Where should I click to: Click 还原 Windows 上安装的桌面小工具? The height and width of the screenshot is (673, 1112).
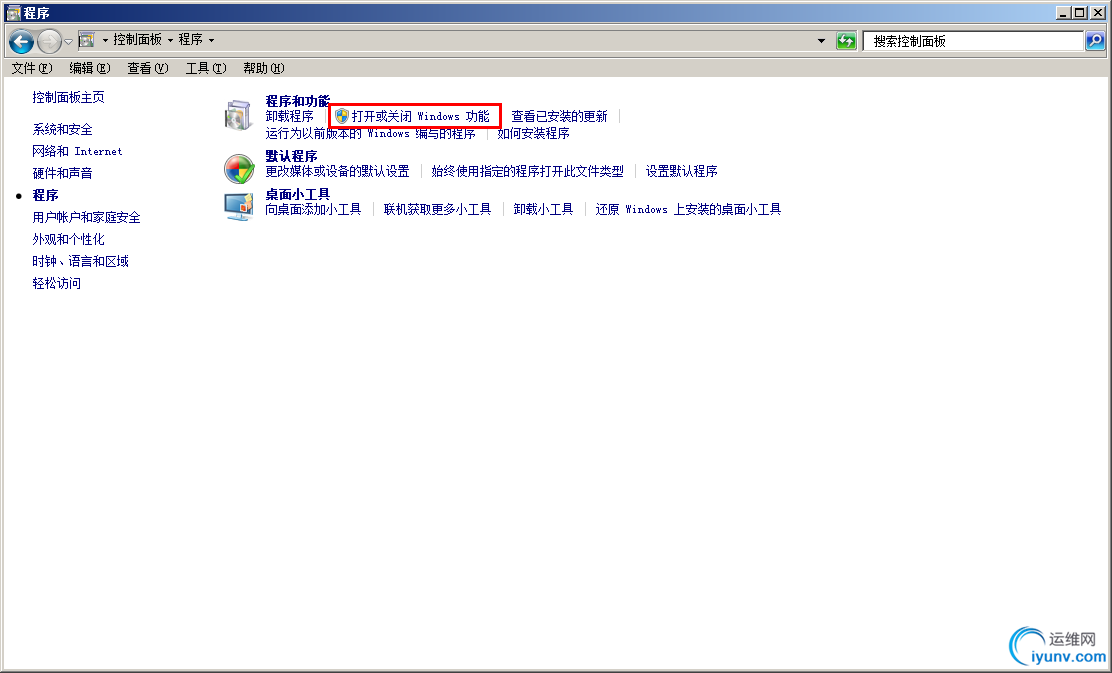tap(689, 209)
